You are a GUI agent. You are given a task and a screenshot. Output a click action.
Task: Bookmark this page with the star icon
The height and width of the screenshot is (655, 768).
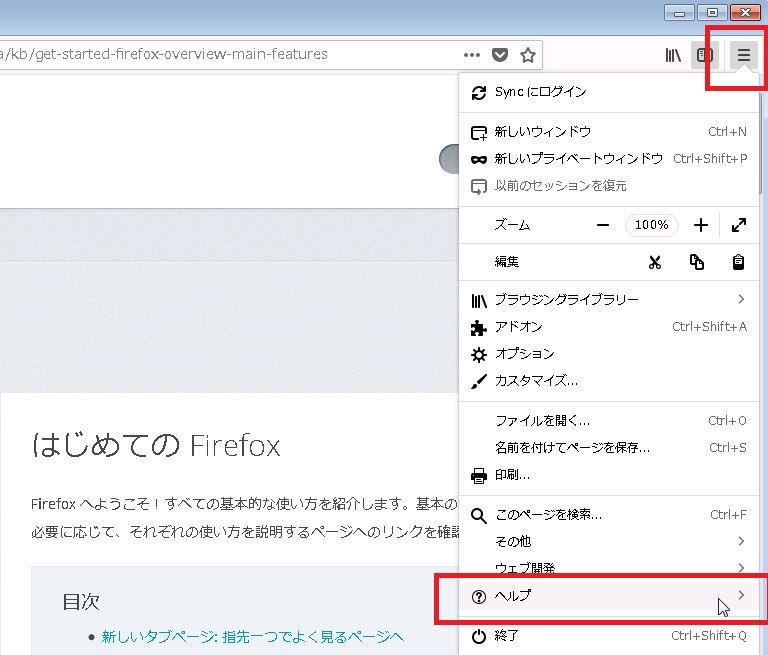pyautogui.click(x=528, y=55)
